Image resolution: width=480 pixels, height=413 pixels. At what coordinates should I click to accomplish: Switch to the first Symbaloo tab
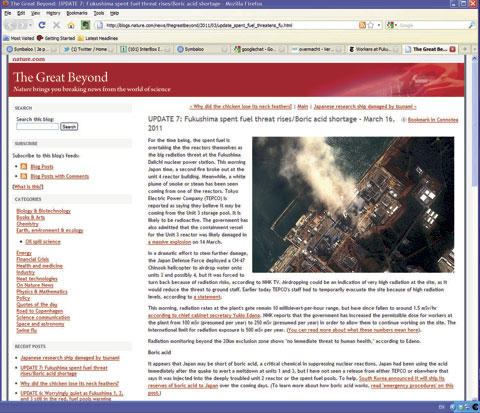pyautogui.click(x=31, y=49)
